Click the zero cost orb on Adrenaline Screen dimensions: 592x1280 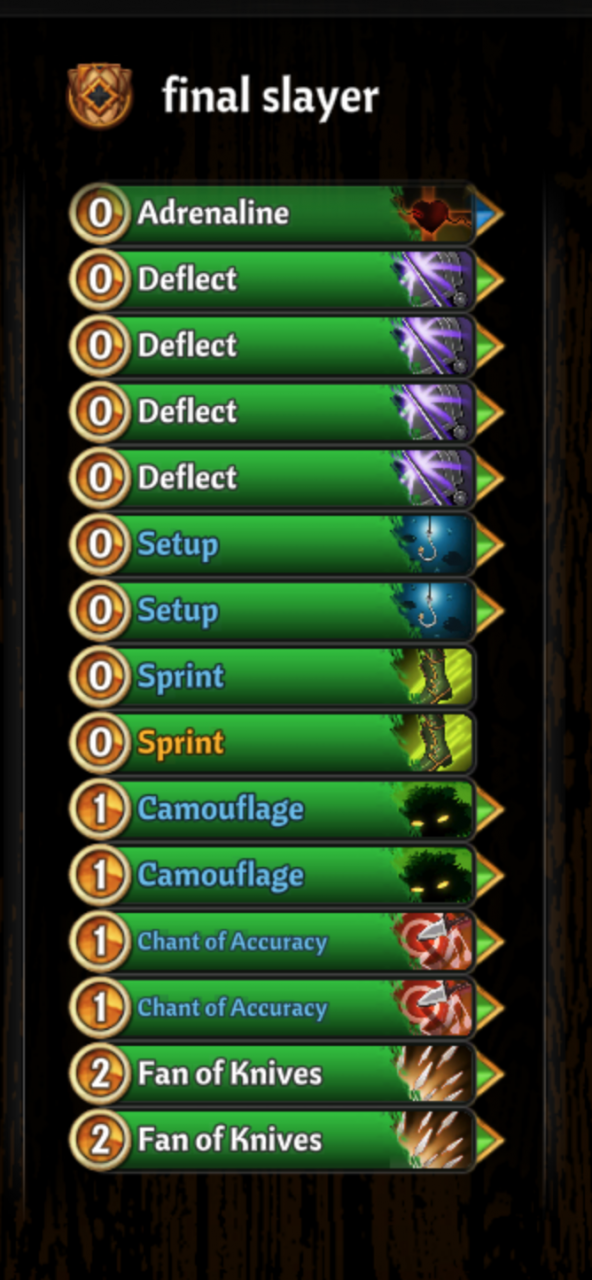point(100,214)
